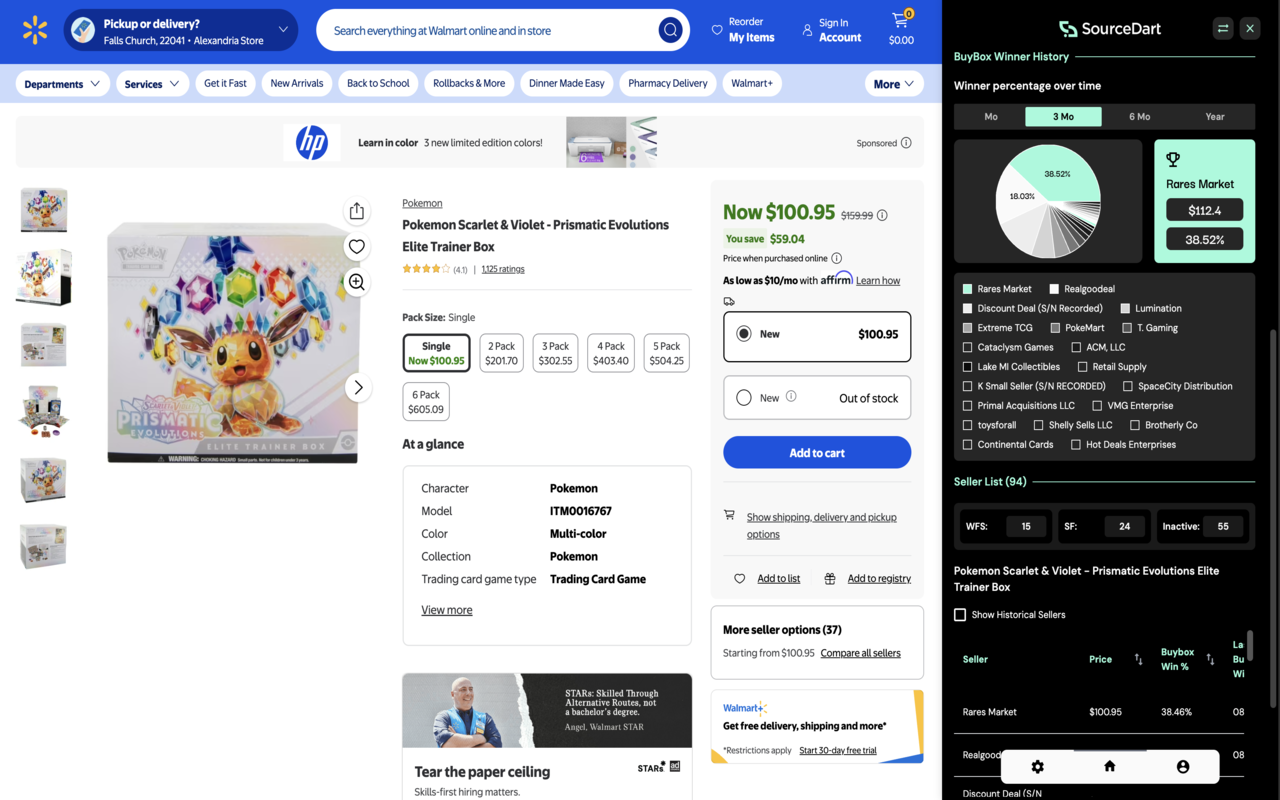Viewport: 1280px width, 800px height.
Task: Open SourceDart account profile icon
Action: pos(1183,767)
